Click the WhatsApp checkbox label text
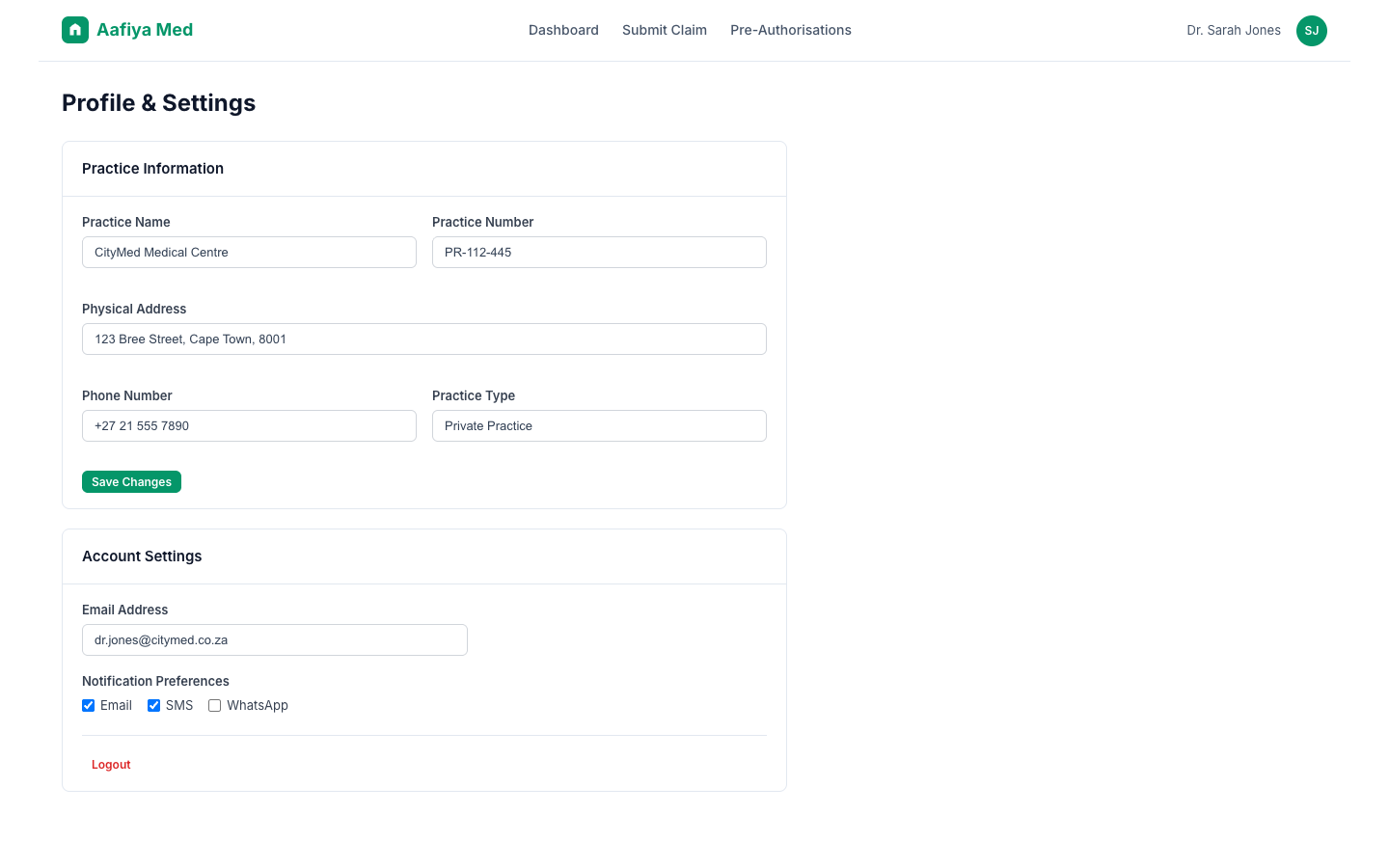Image resolution: width=1389 pixels, height=868 pixels. pos(258,706)
